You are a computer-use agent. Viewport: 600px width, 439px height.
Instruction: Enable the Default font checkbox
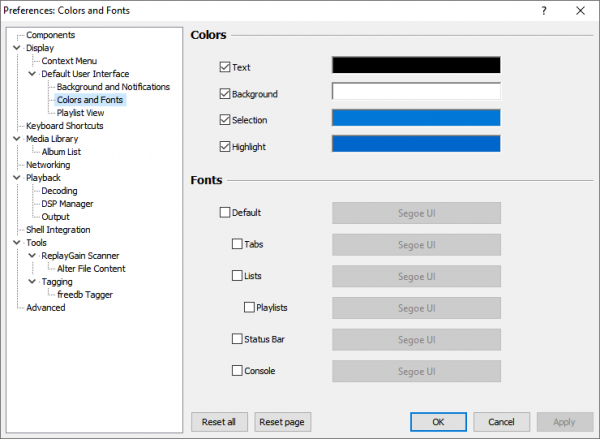225,213
